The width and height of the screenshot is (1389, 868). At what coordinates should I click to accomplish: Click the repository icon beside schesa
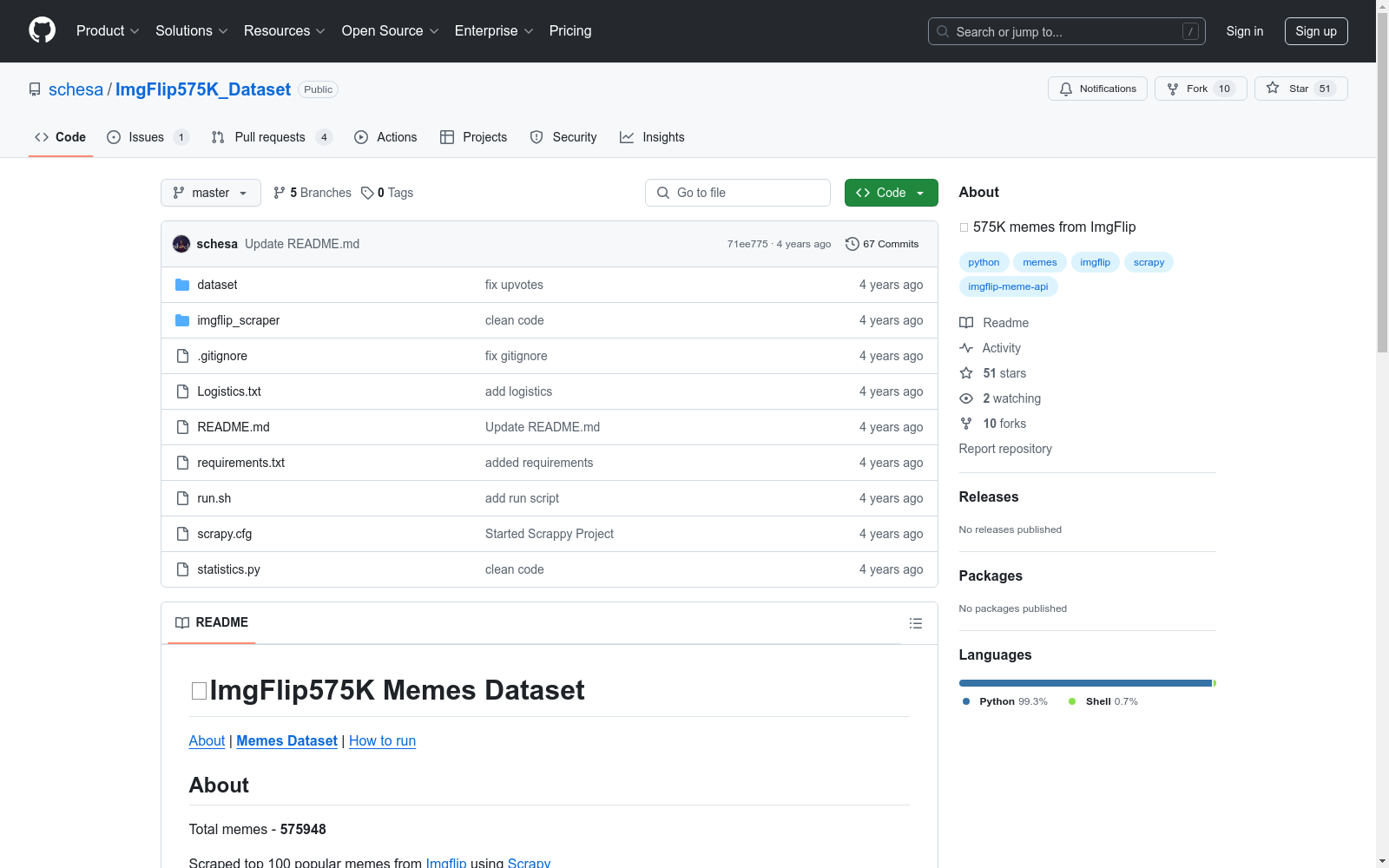(x=35, y=89)
